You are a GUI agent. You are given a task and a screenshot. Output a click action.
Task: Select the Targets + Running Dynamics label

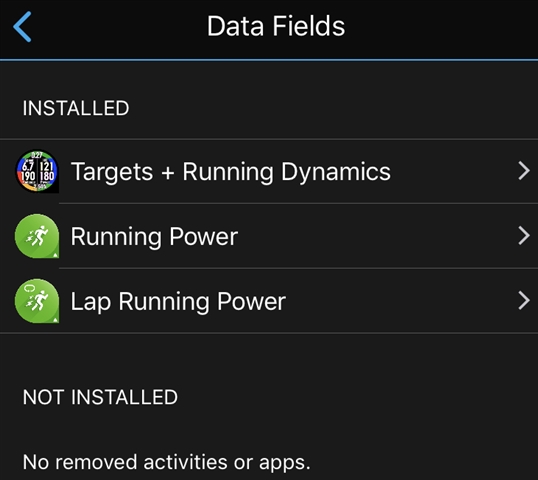[x=231, y=172]
